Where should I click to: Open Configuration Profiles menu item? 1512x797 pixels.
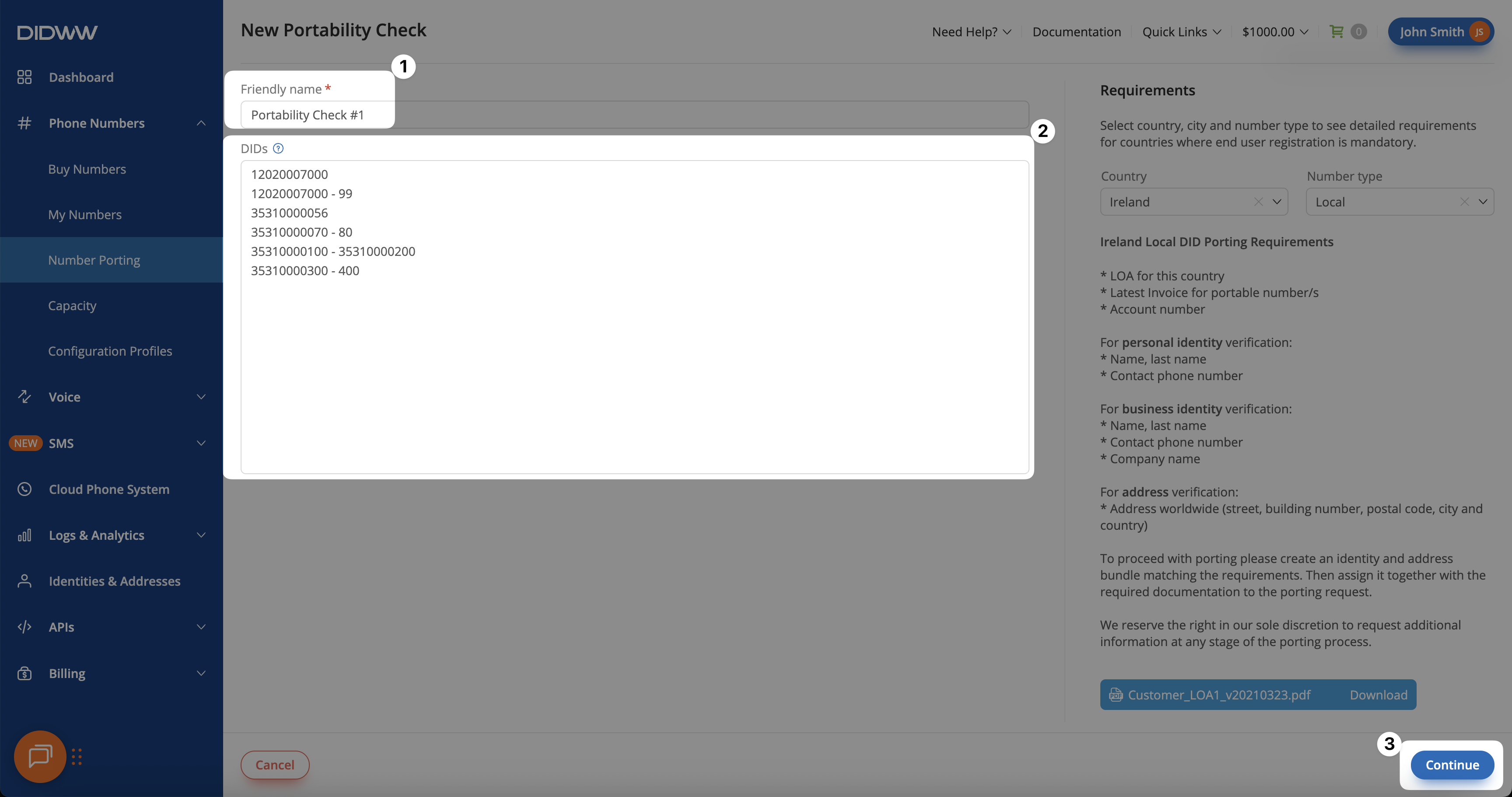tap(110, 351)
